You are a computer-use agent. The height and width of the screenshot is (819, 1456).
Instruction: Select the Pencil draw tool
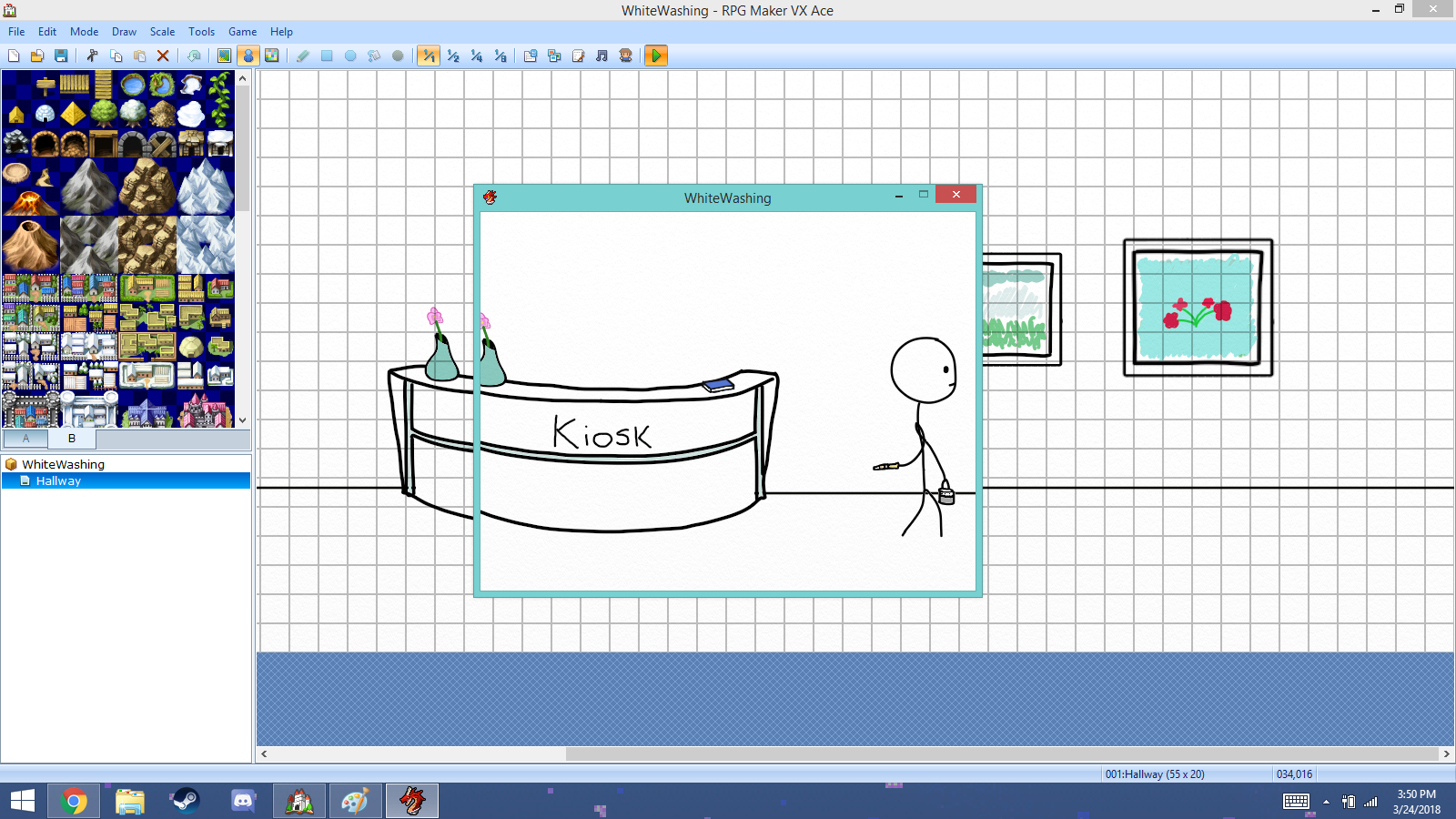[303, 56]
